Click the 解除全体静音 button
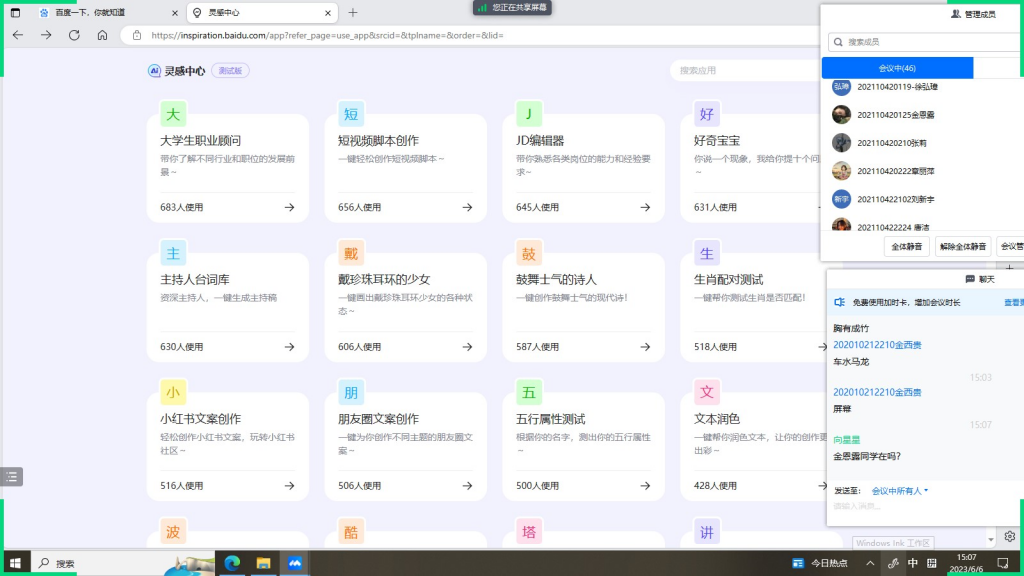Viewport: 1024px width, 576px height. click(x=963, y=246)
